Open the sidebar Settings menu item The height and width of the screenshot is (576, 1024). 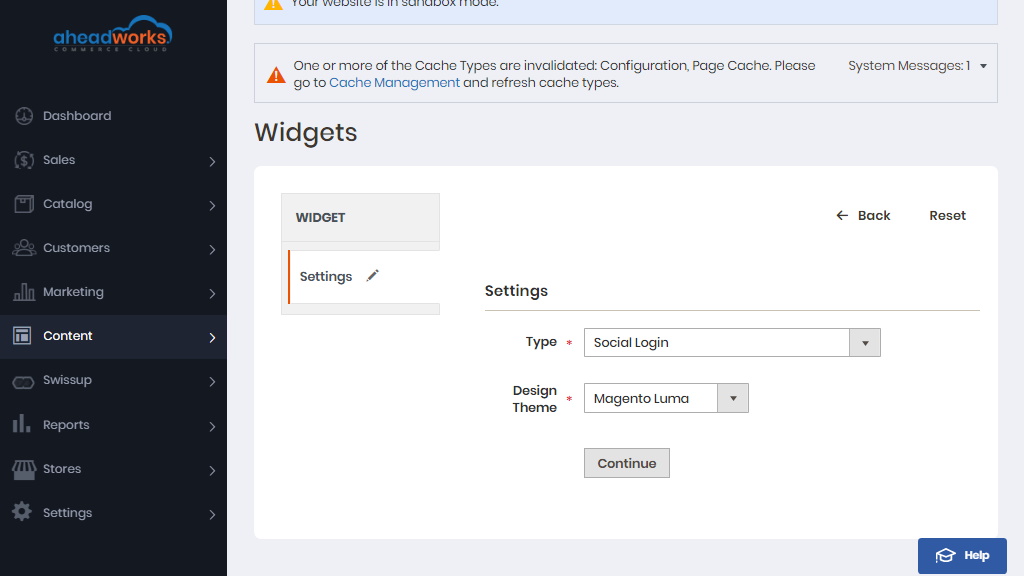(113, 513)
